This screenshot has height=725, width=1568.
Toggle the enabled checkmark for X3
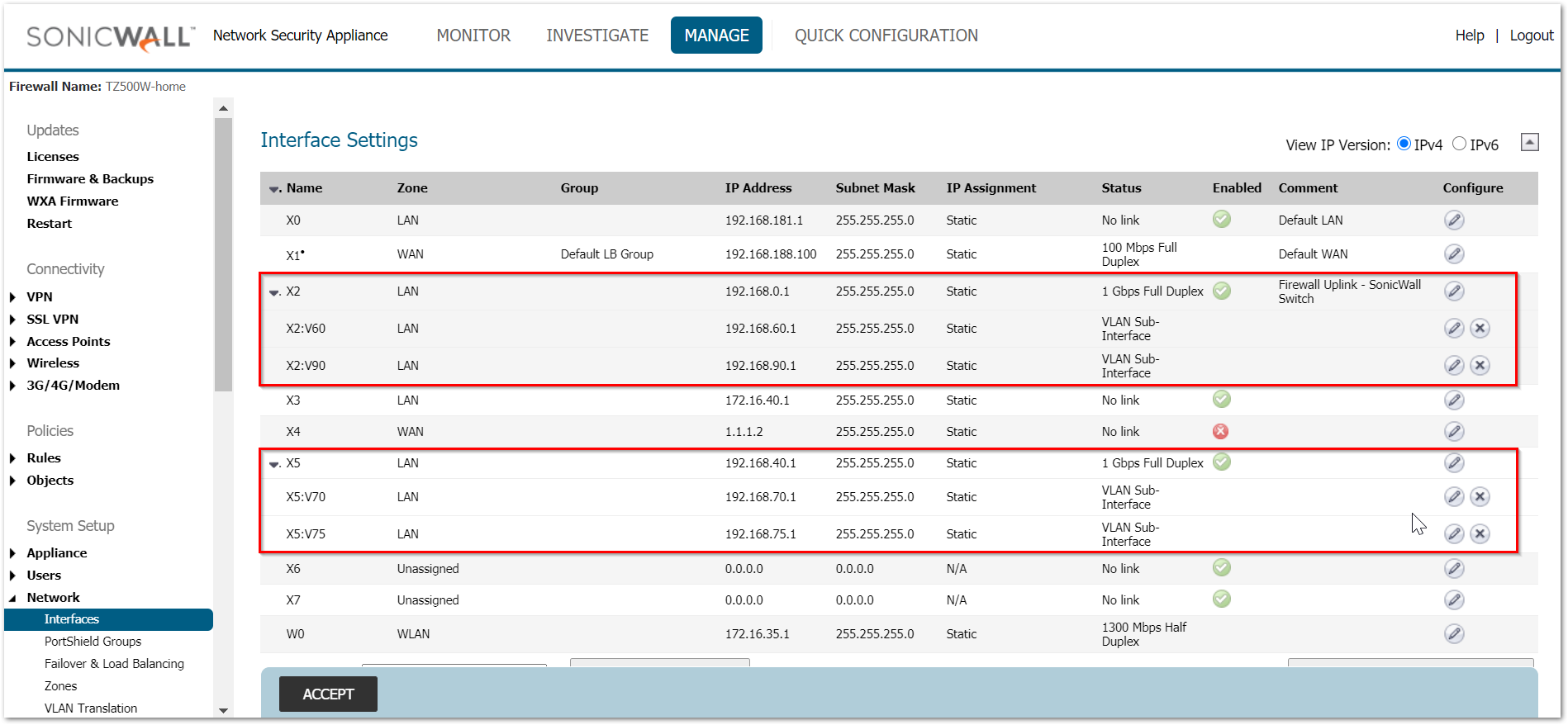point(1221,400)
